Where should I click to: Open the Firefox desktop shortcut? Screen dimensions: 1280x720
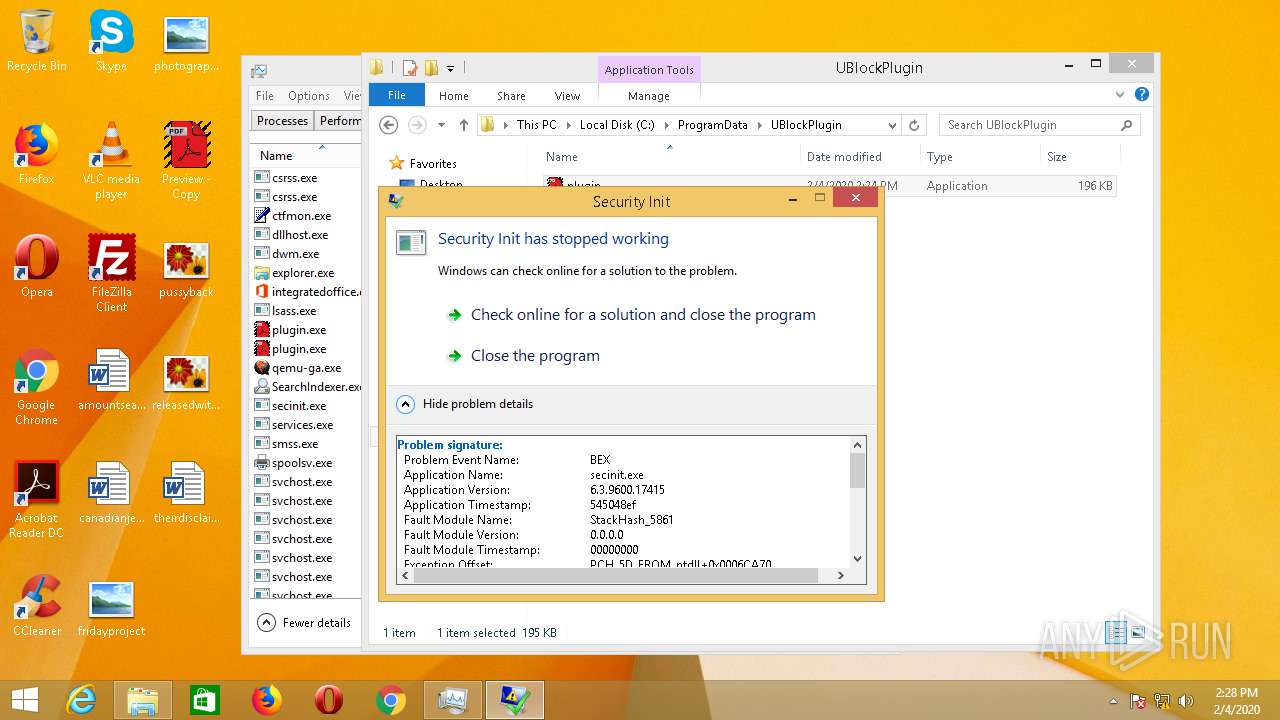click(36, 153)
